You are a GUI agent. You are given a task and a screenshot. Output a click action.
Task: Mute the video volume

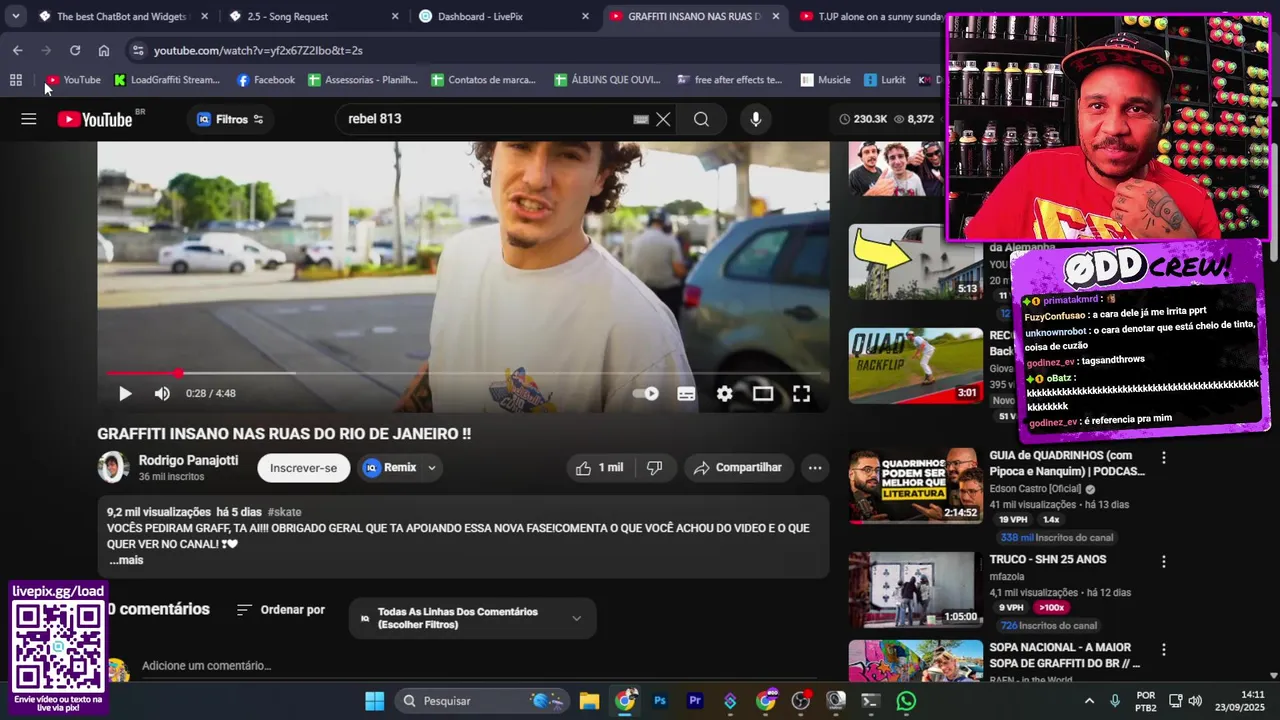pos(162,394)
